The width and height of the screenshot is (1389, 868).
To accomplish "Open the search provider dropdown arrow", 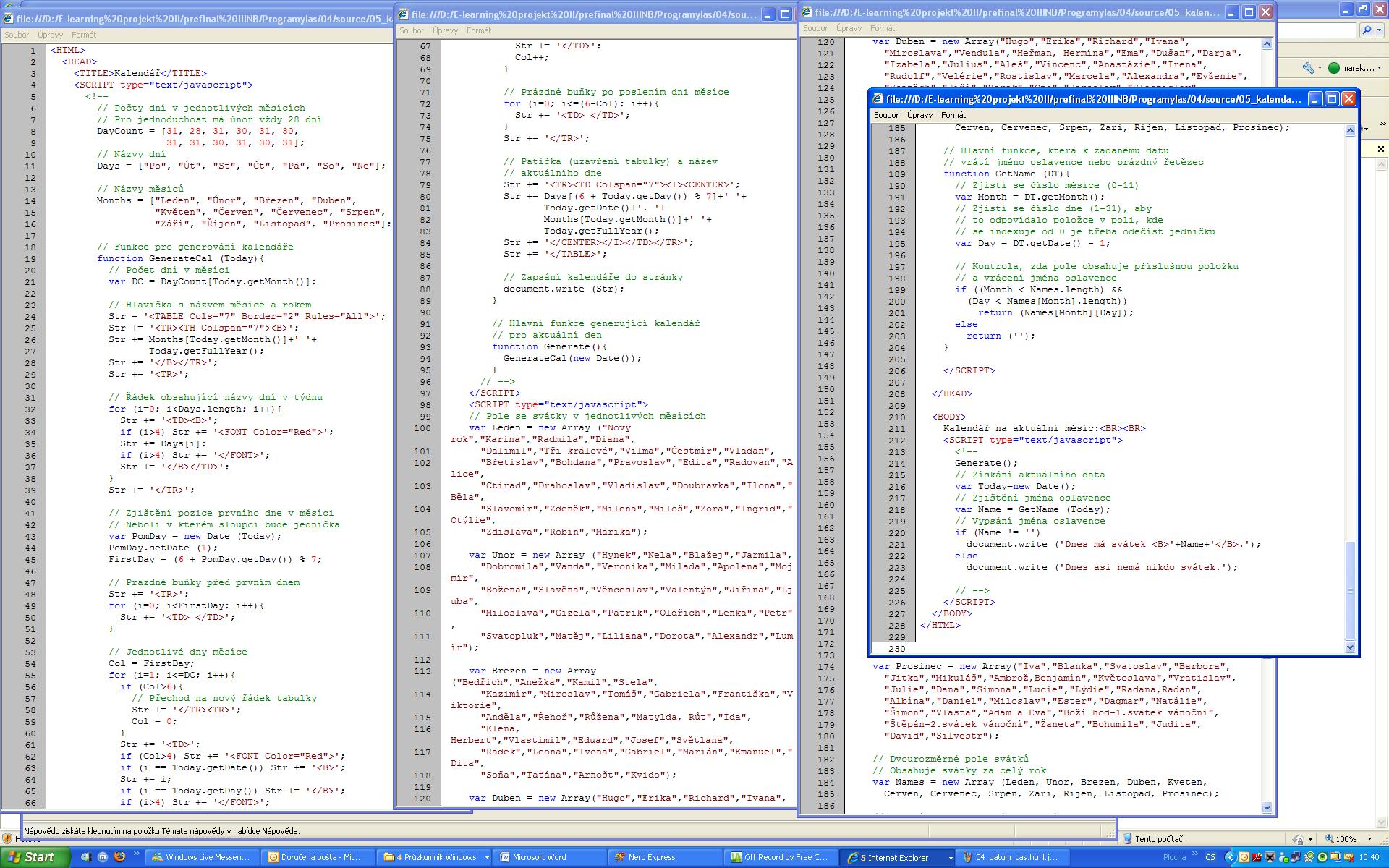I will point(1379,30).
